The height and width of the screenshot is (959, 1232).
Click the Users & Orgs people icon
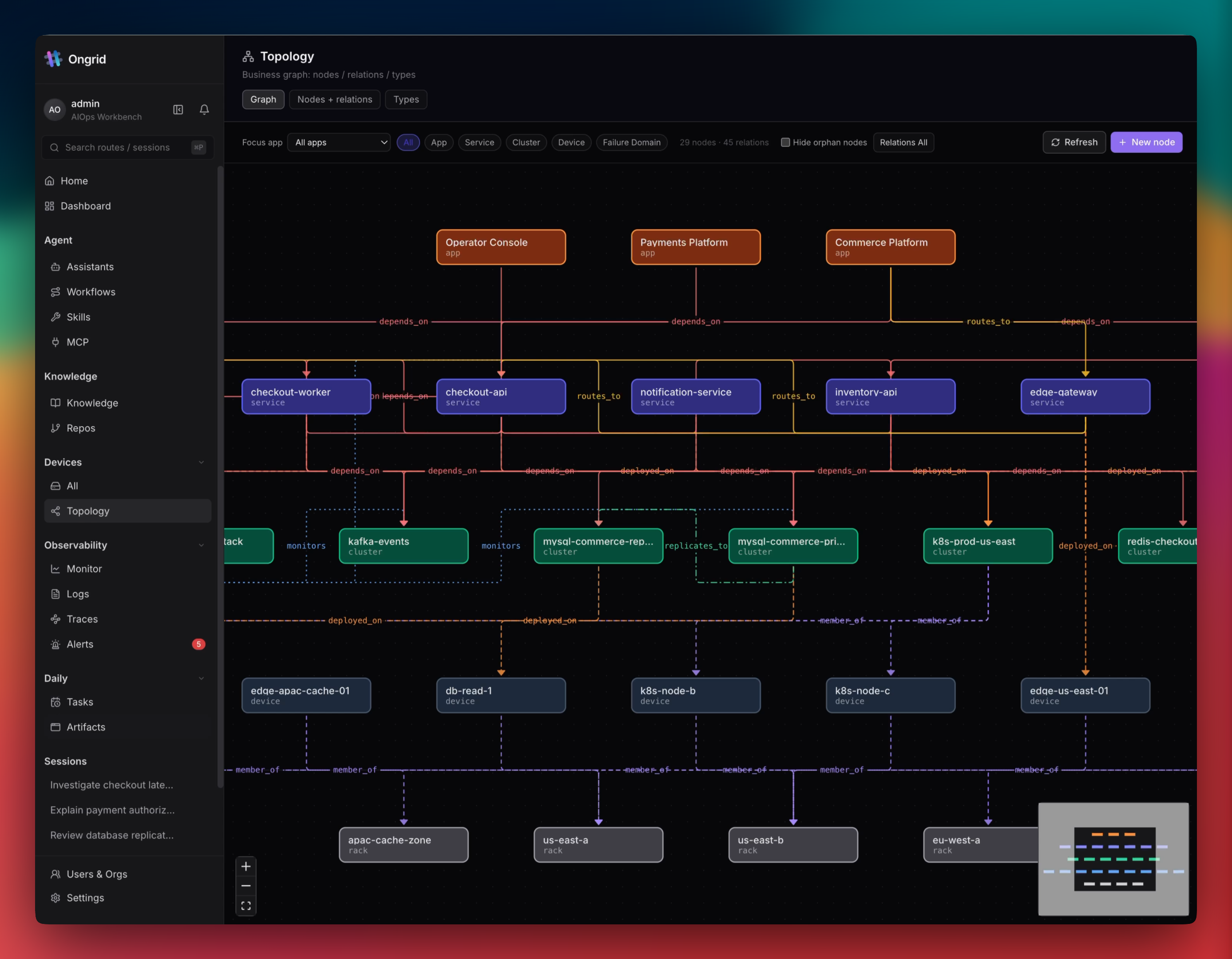(55, 874)
